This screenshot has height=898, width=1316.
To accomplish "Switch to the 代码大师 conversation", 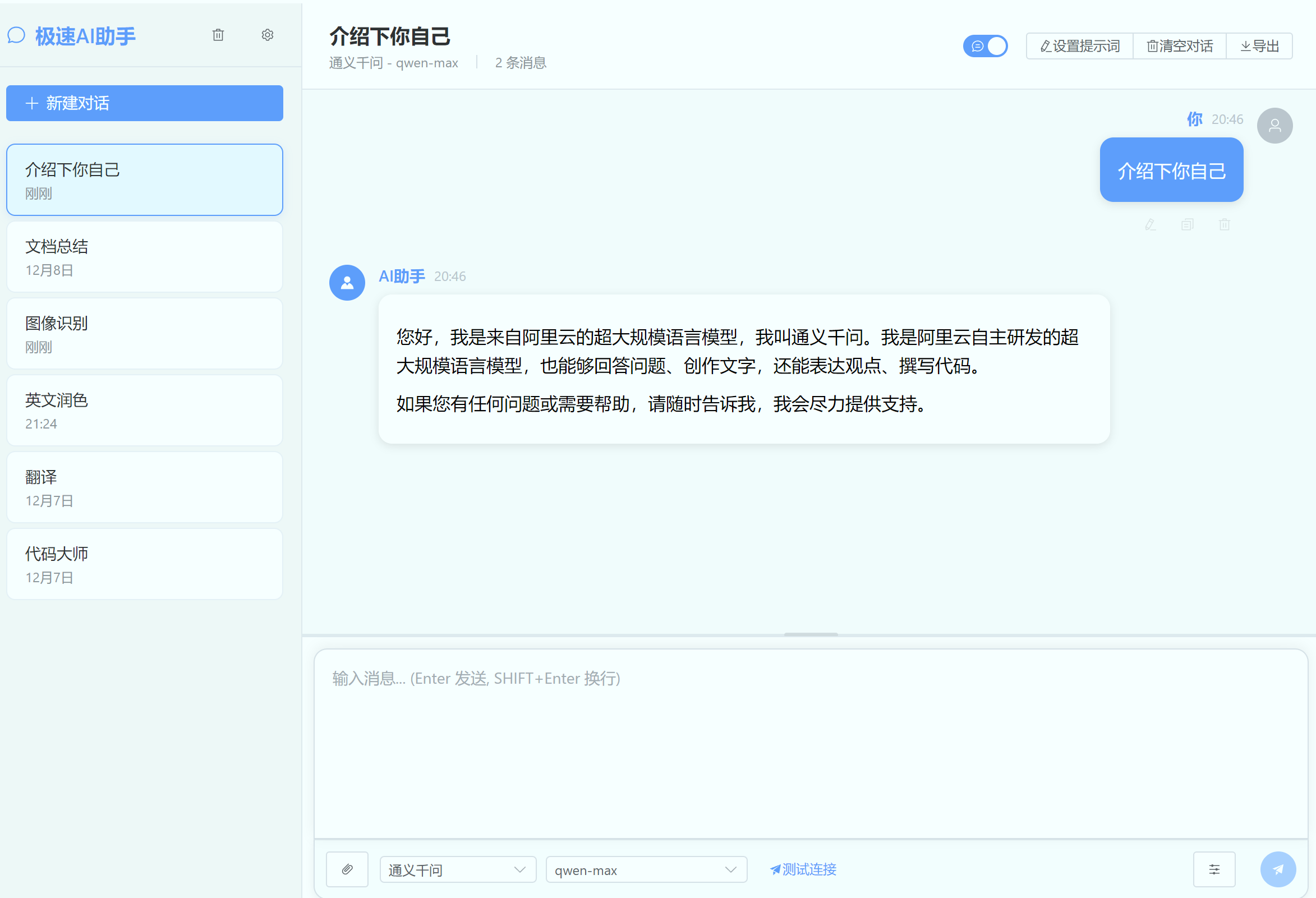I will tap(144, 564).
